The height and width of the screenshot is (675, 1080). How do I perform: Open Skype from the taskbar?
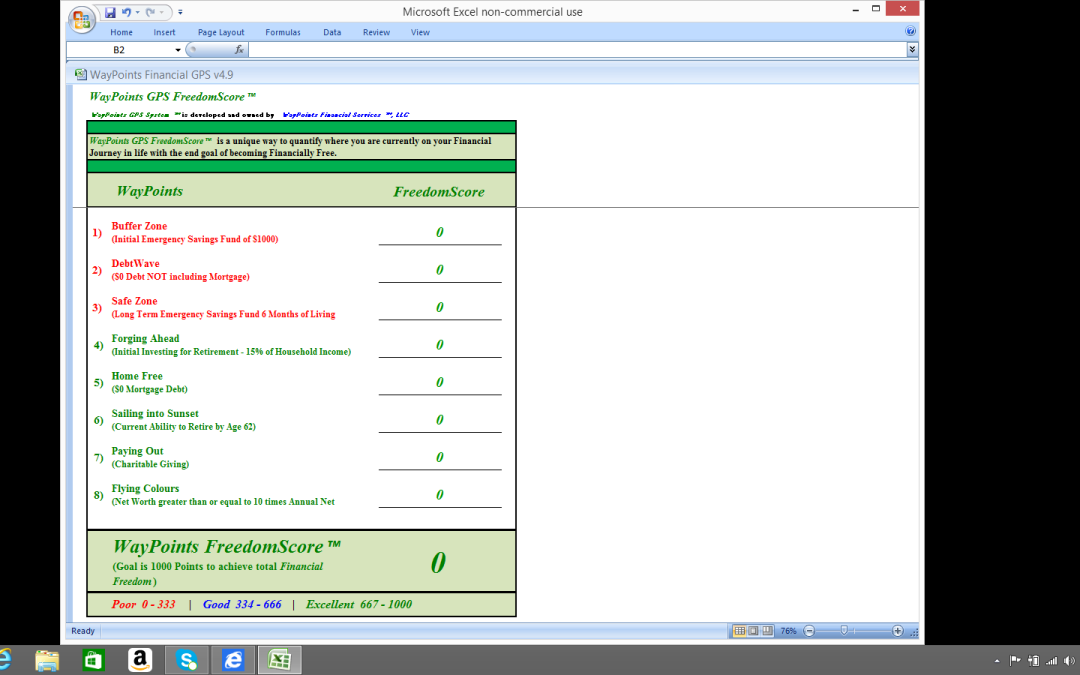(187, 660)
